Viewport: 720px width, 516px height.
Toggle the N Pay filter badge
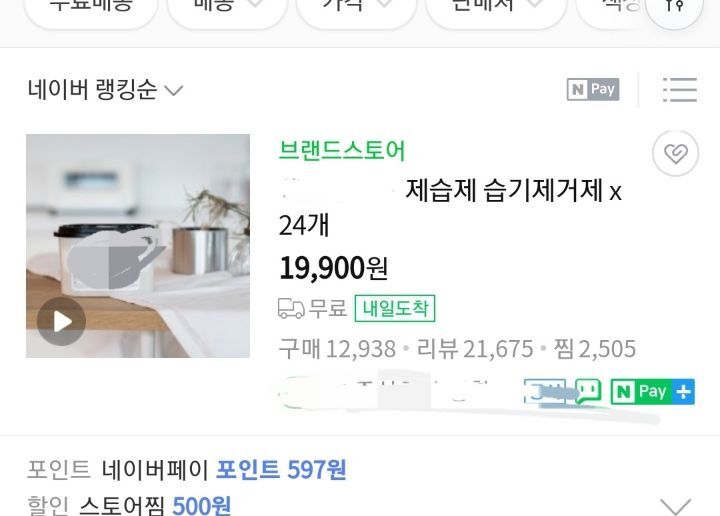click(x=593, y=89)
